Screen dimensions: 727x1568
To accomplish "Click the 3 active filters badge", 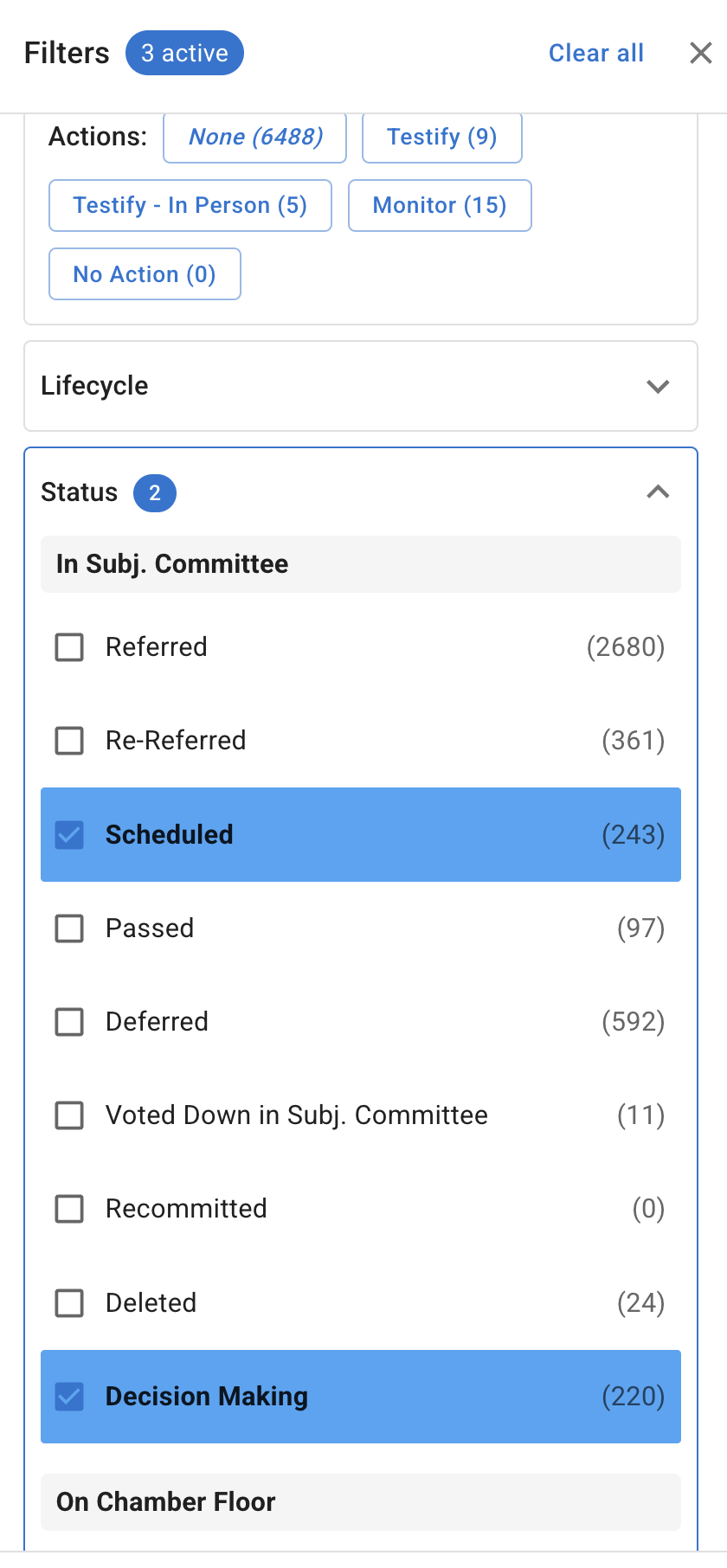I will [x=184, y=53].
